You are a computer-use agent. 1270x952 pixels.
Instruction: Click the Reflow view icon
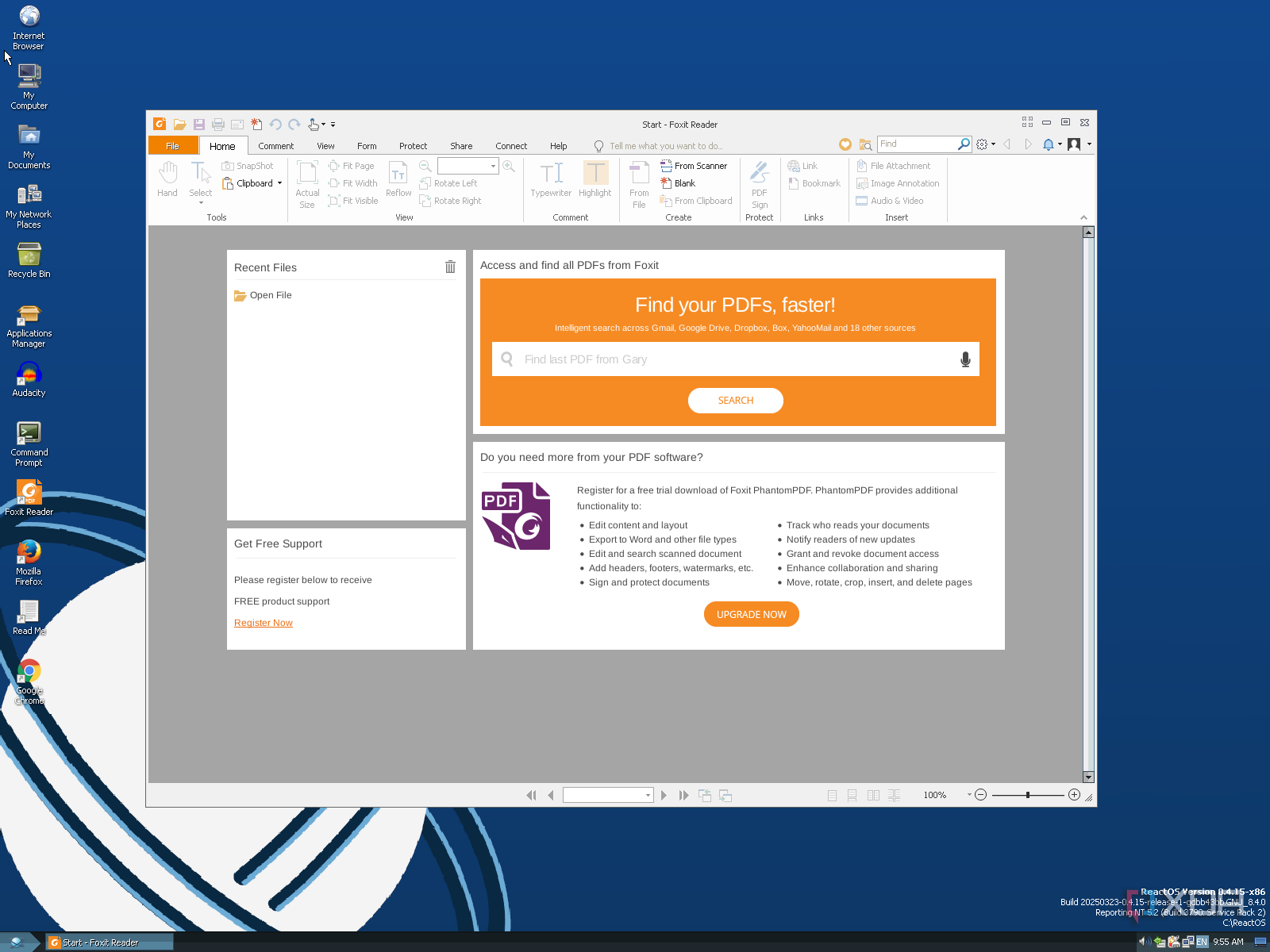tap(398, 179)
